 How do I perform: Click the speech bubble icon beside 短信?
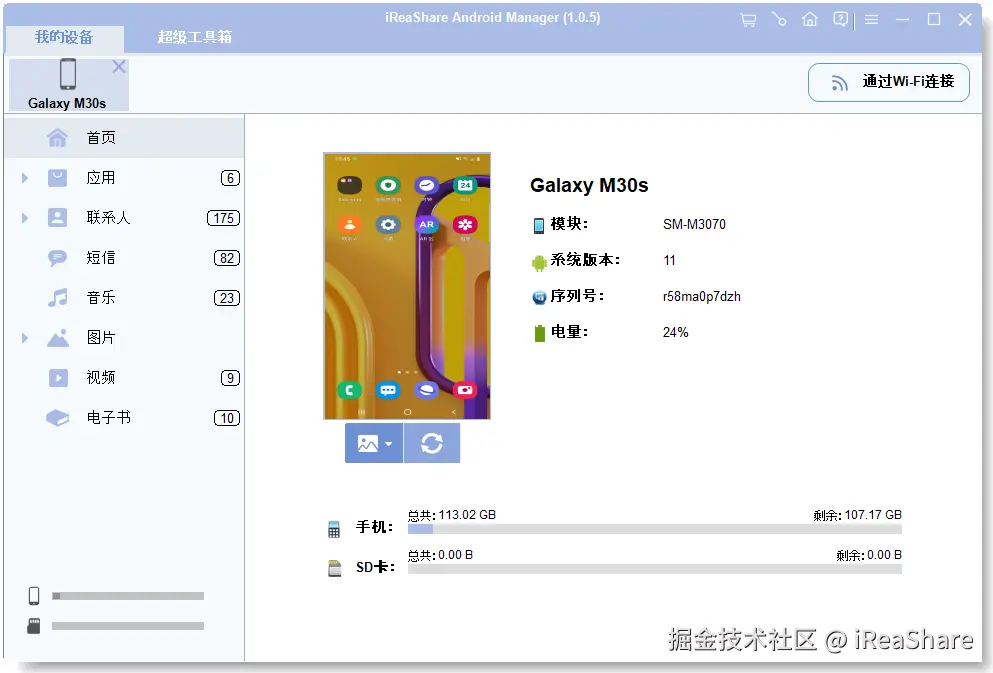tap(58, 258)
